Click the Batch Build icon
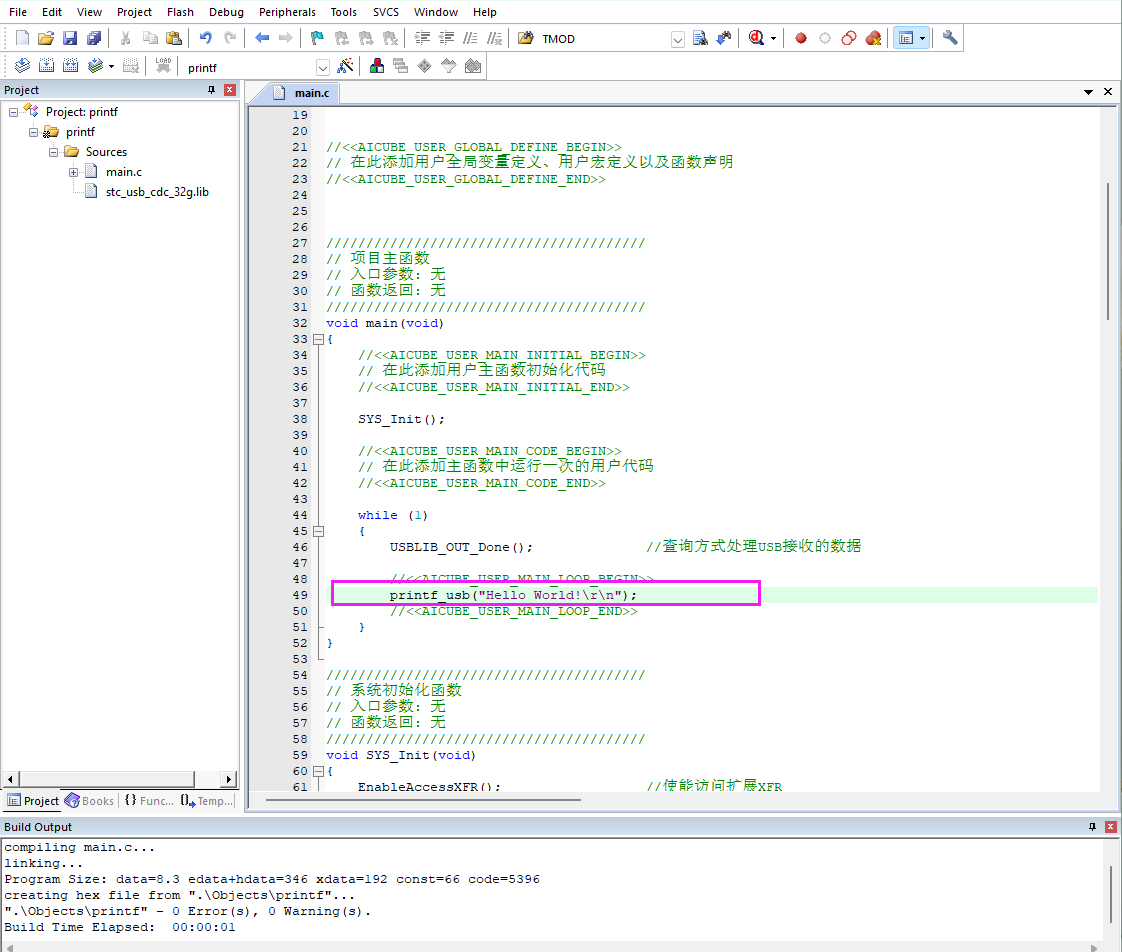The width and height of the screenshot is (1122, 952). pyautogui.click(x=94, y=67)
